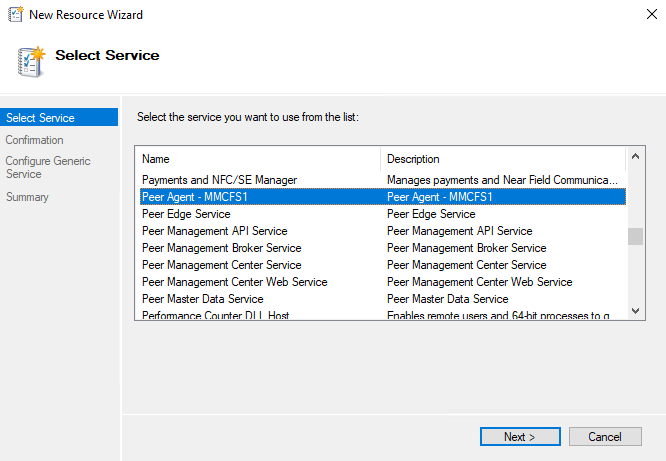Click the vertical scrollbar thumb
The image size is (666, 461).
635,237
